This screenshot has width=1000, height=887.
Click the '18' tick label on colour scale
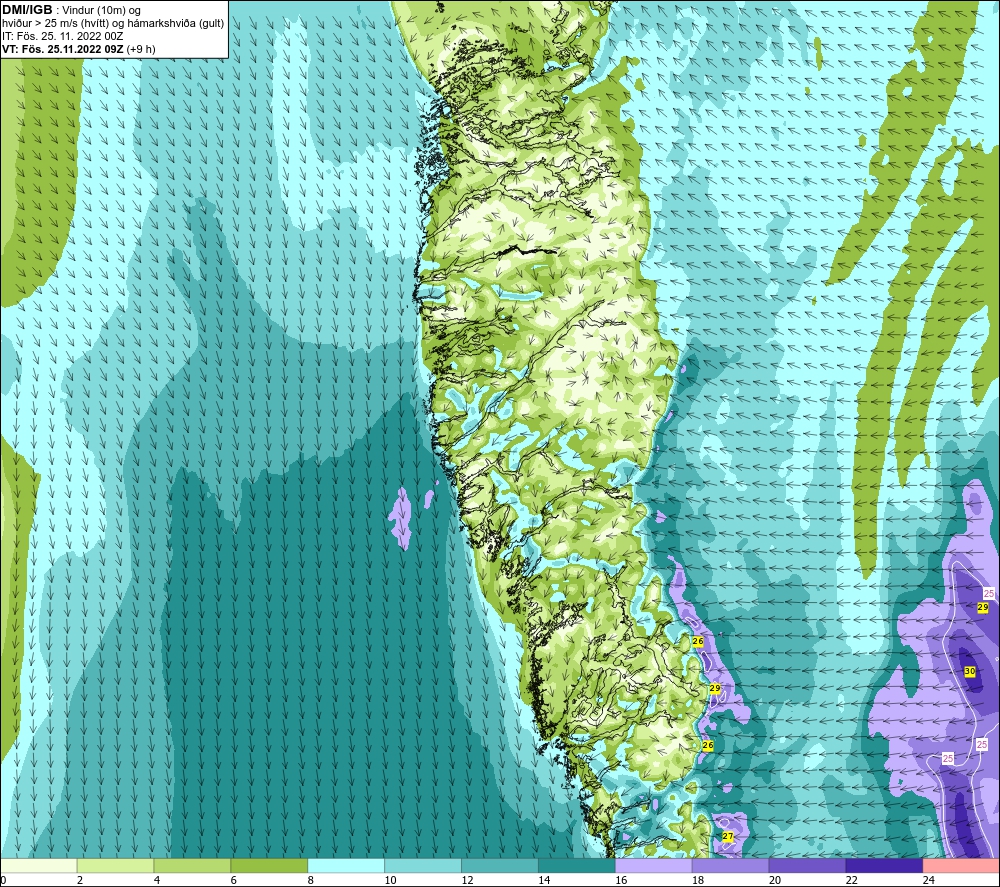pyautogui.click(x=698, y=880)
